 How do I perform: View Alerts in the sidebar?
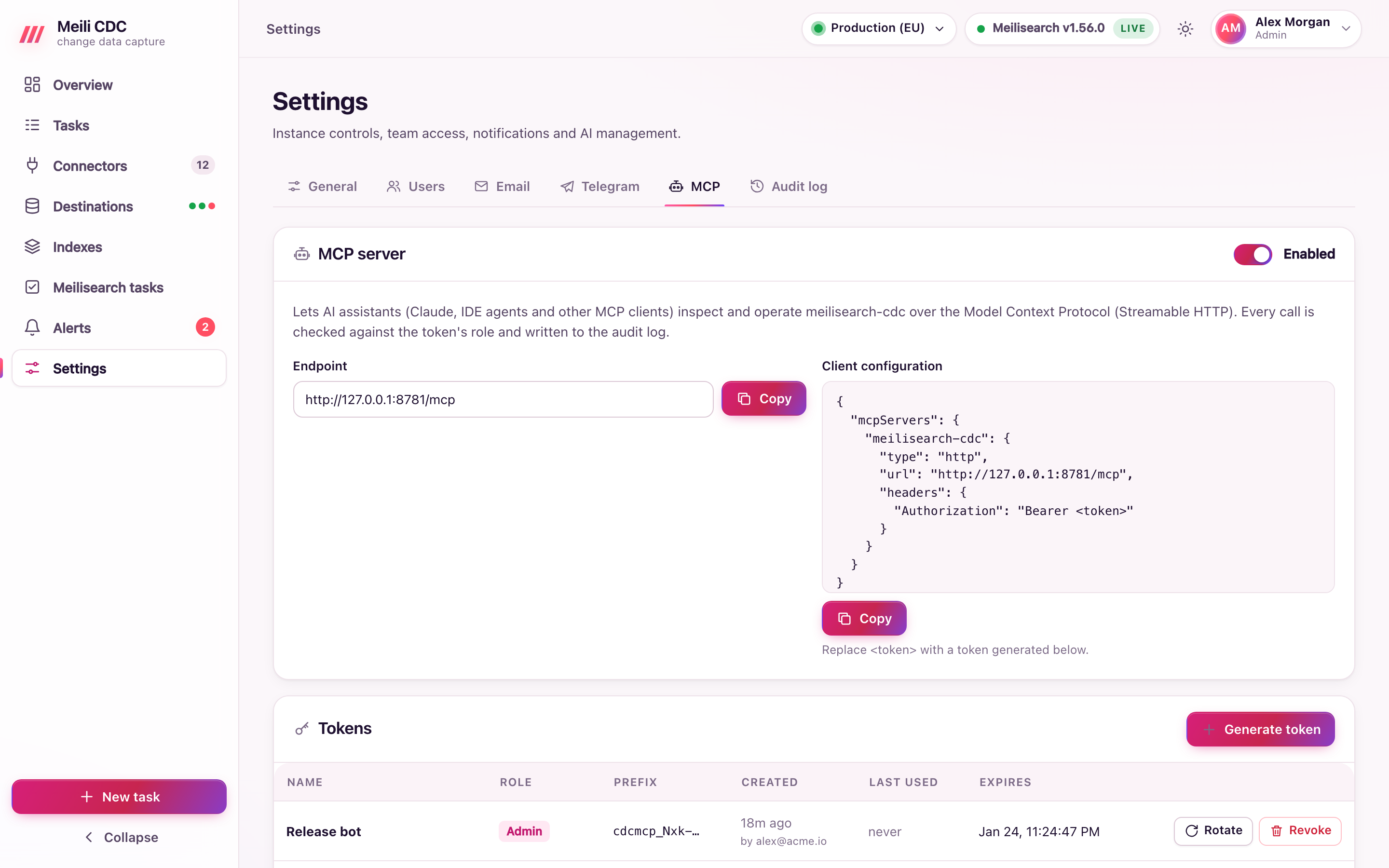(119, 328)
